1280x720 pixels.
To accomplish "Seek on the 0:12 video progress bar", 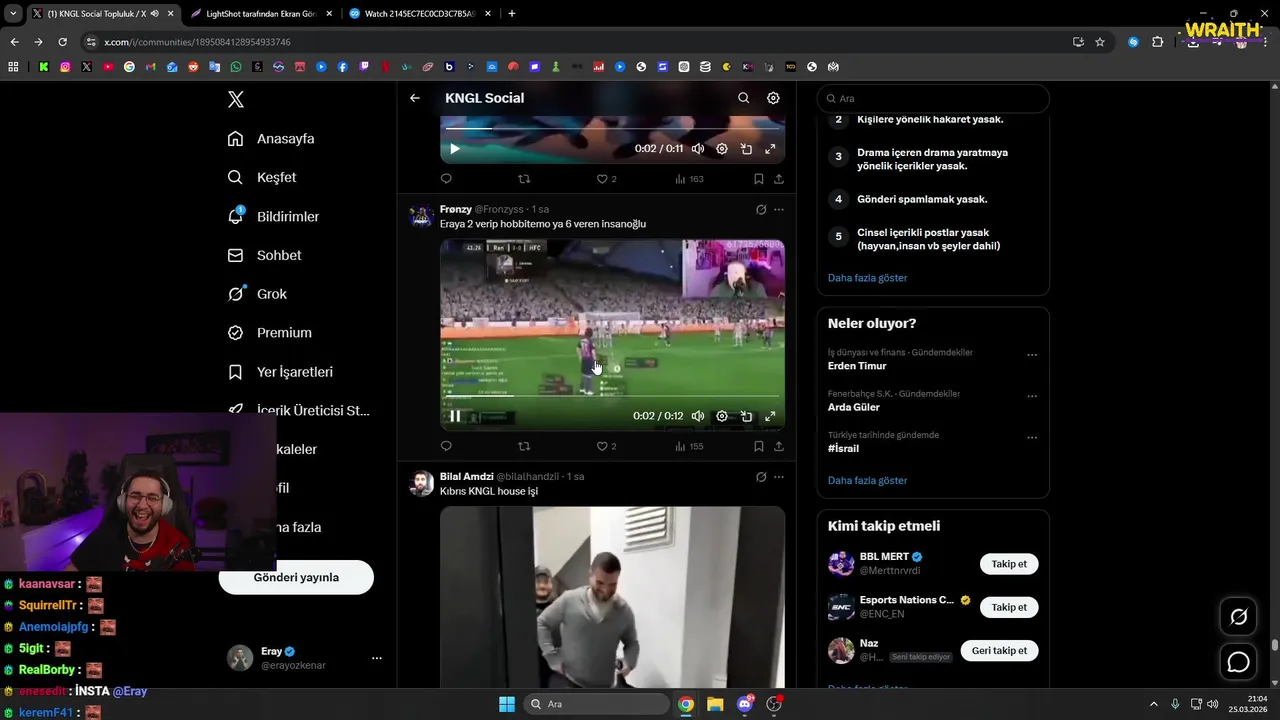I will 612,395.
